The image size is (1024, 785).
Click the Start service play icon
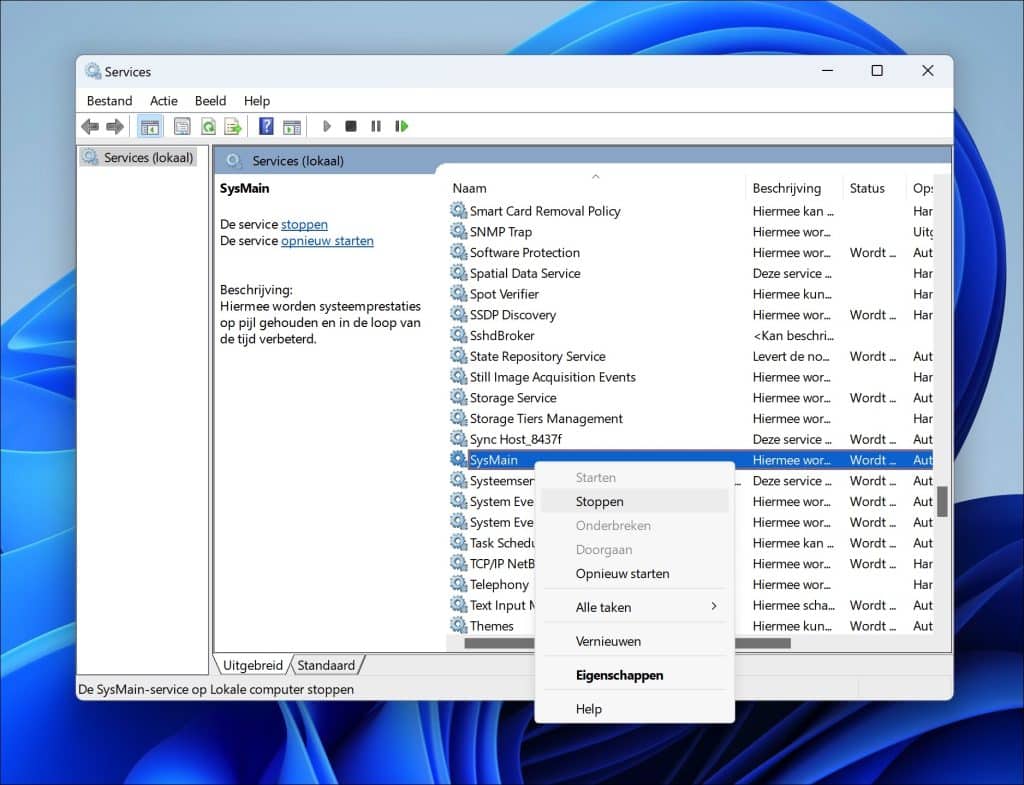327,126
